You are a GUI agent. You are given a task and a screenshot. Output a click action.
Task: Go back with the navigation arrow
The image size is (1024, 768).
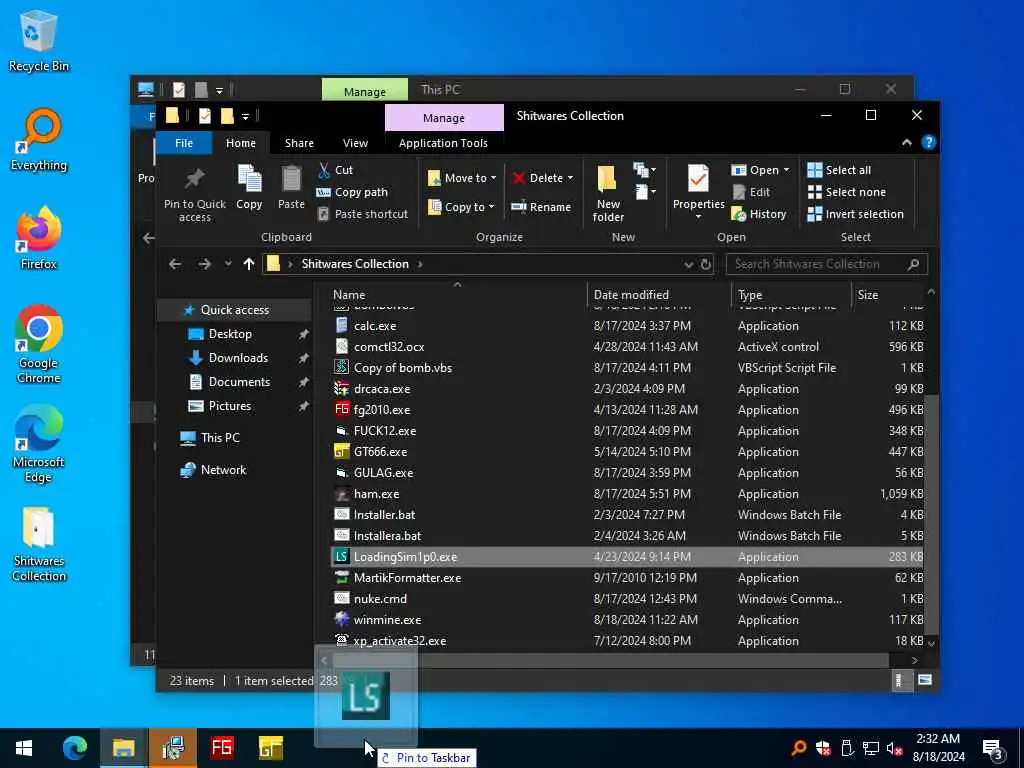coord(174,264)
